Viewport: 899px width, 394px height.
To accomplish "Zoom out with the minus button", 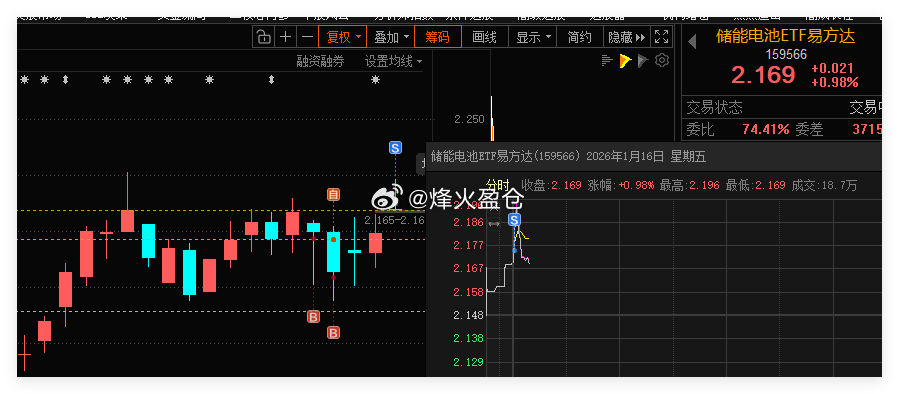I will 307,37.
